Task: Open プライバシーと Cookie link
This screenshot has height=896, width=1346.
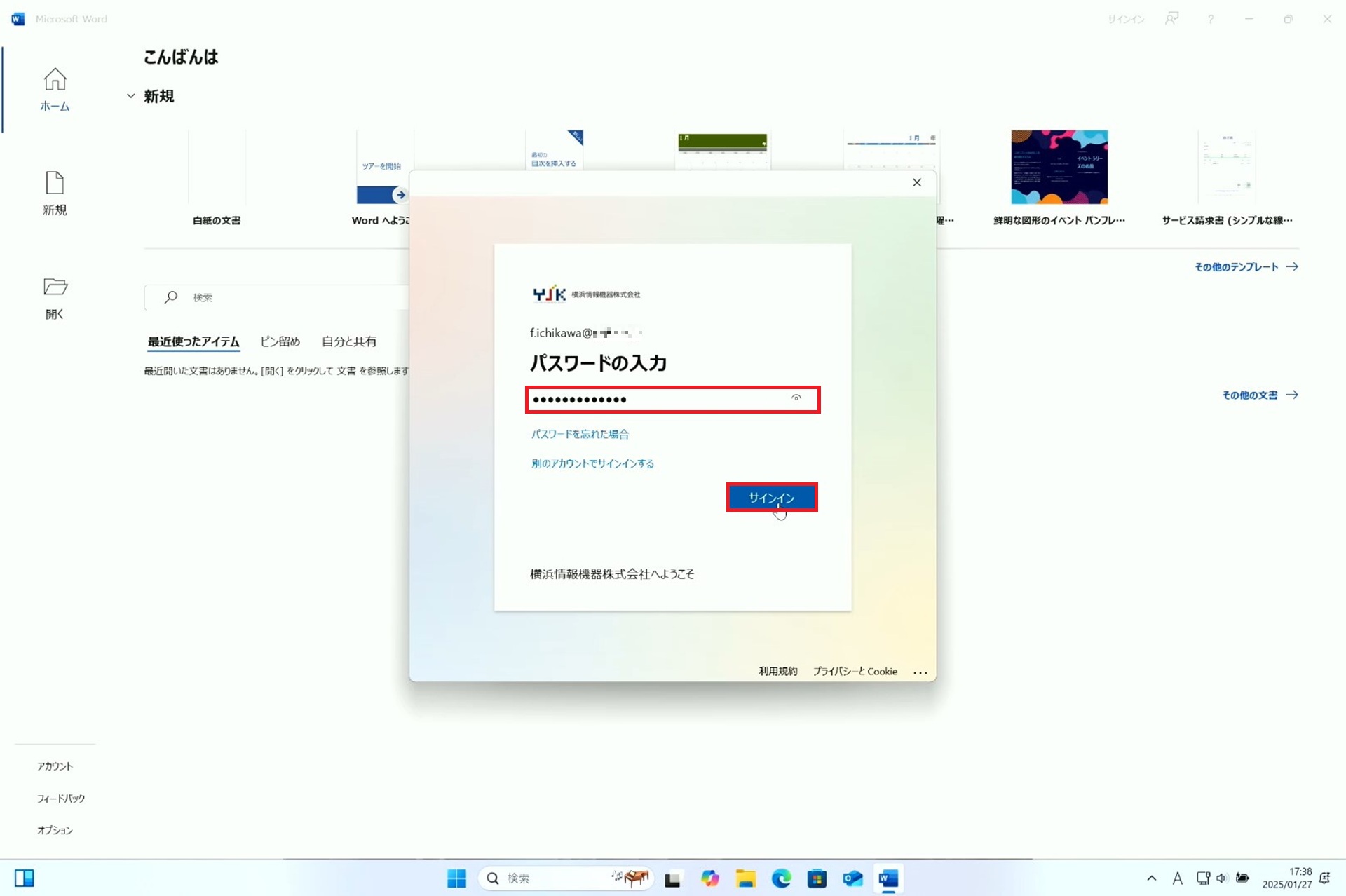Action: pyautogui.click(x=855, y=671)
